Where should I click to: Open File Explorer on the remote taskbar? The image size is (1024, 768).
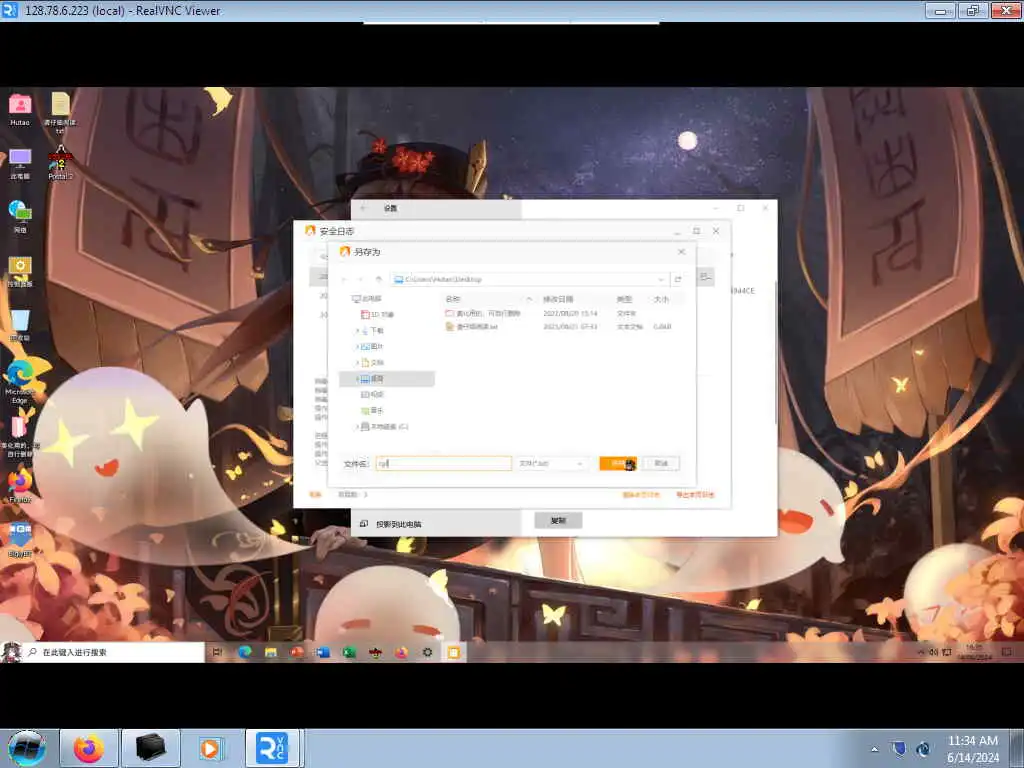[x=271, y=652]
